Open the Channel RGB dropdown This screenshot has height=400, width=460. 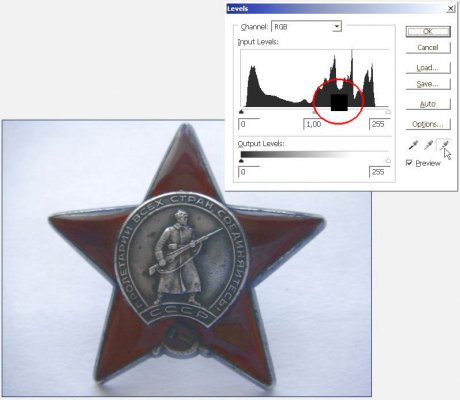[x=306, y=27]
